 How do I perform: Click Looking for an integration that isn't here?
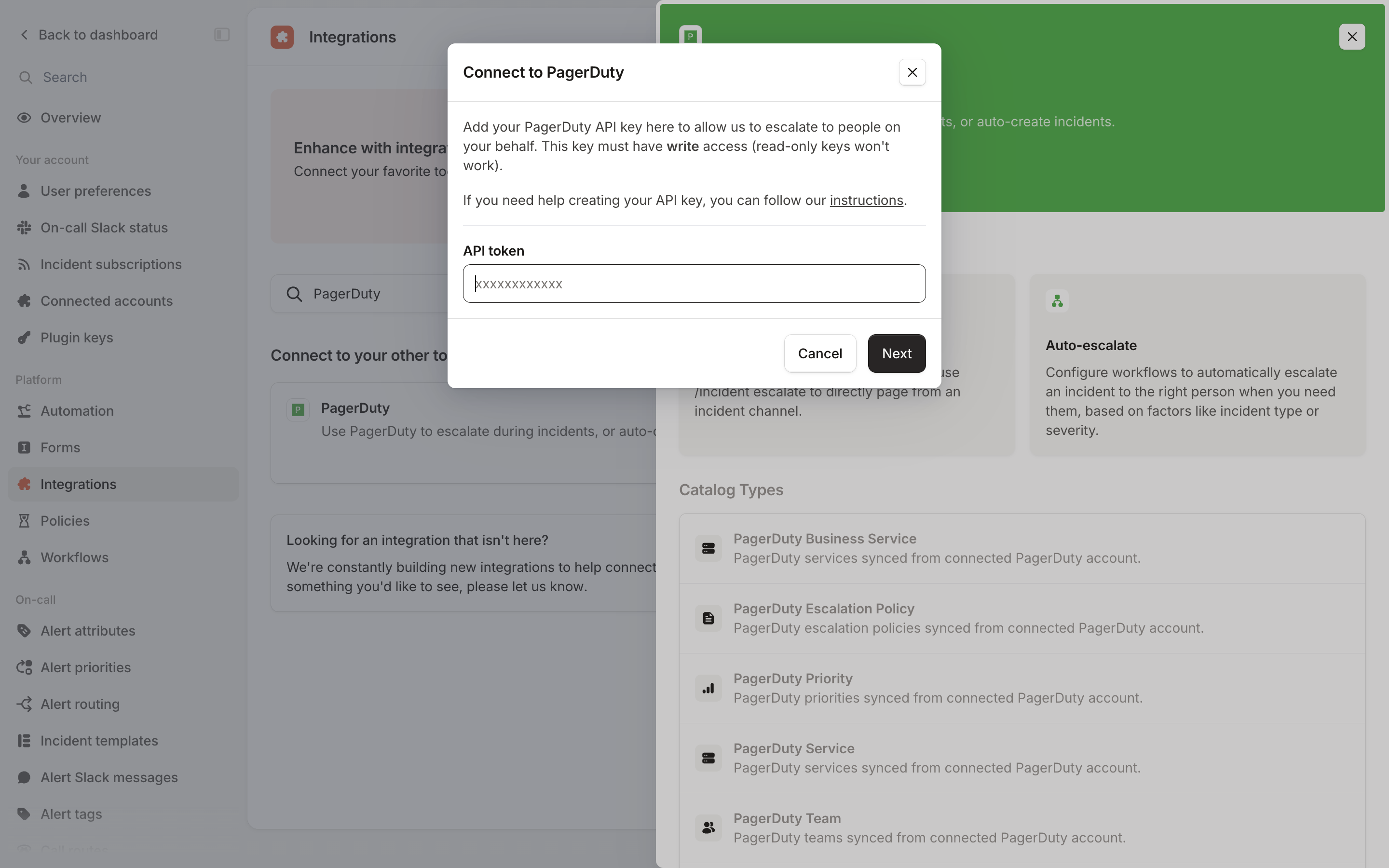coord(417,540)
